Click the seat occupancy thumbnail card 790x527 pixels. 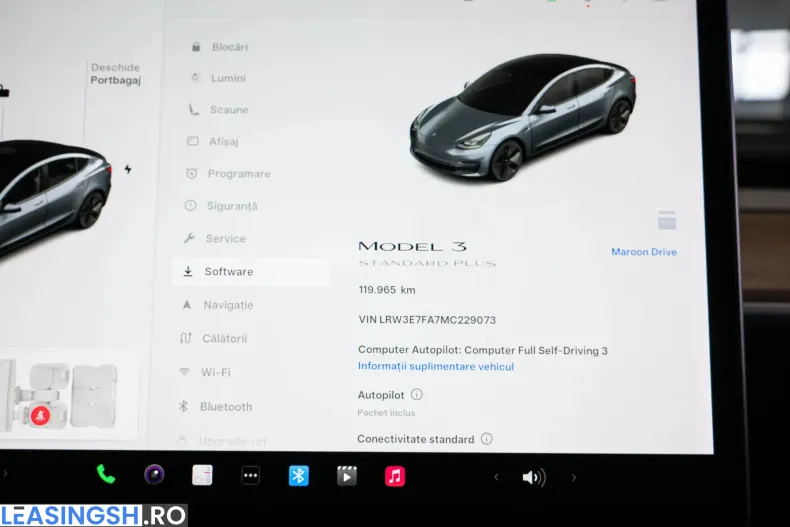tap(68, 396)
